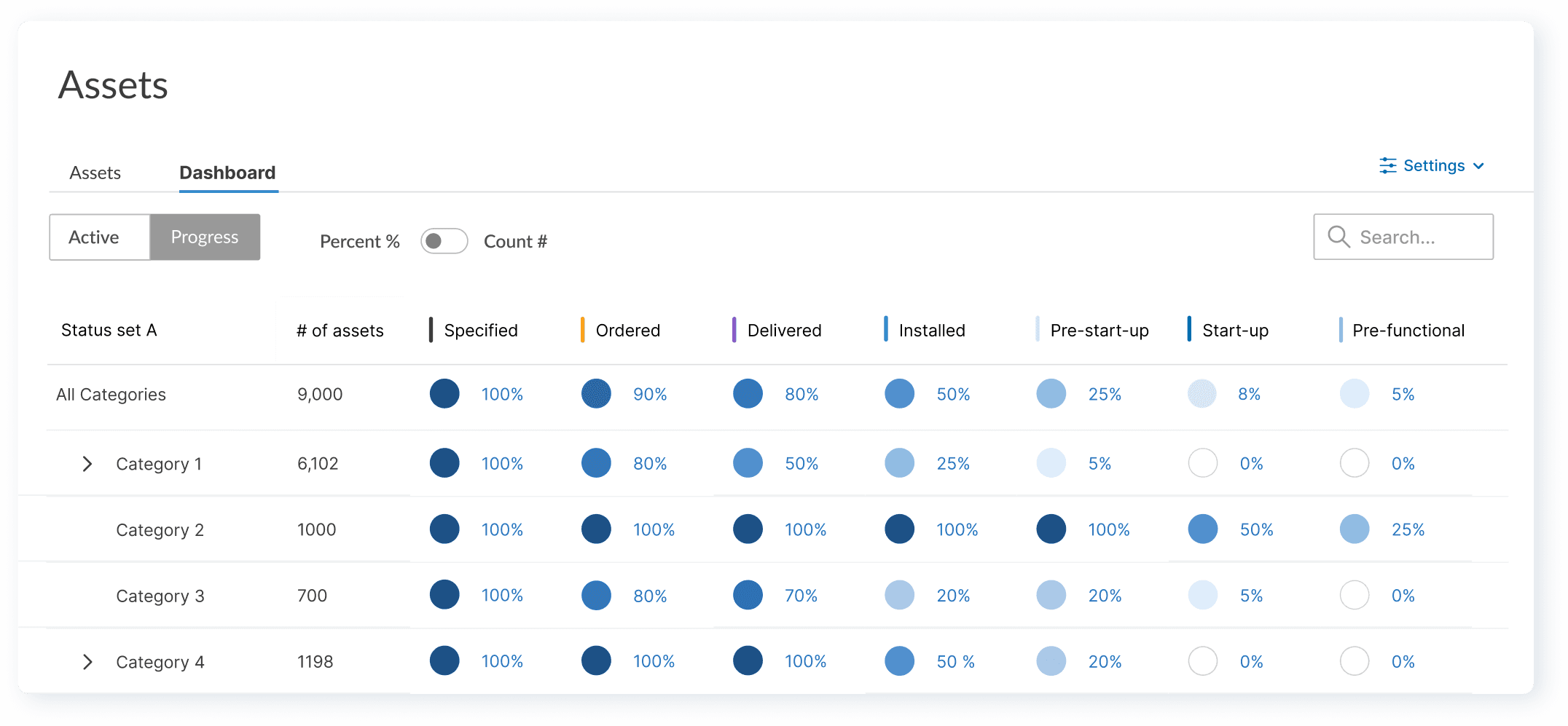Image resolution: width=1568 pixels, height=726 pixels.
Task: Open Category 3 Pre-start-up 20% link
Action: click(1105, 596)
